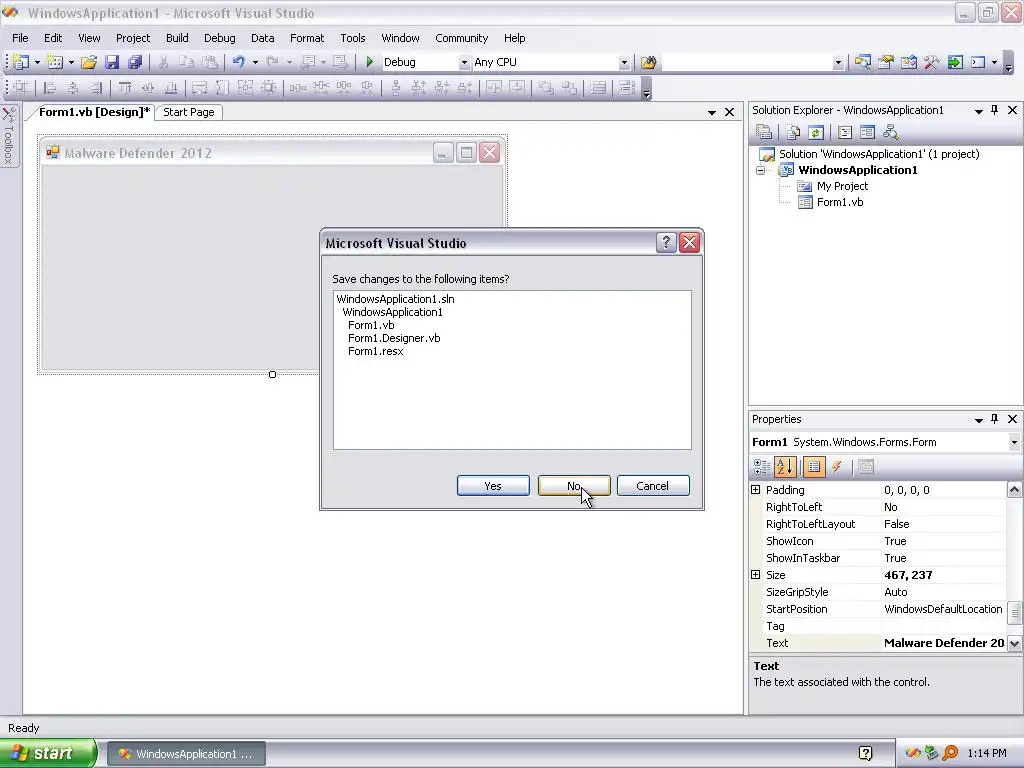Select My Project in Solution Explorer
This screenshot has width=1024, height=768.
(842, 186)
